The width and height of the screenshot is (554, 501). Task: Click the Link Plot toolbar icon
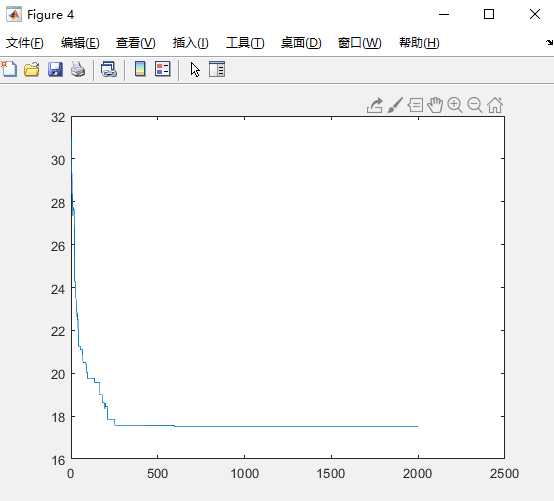coord(109,69)
